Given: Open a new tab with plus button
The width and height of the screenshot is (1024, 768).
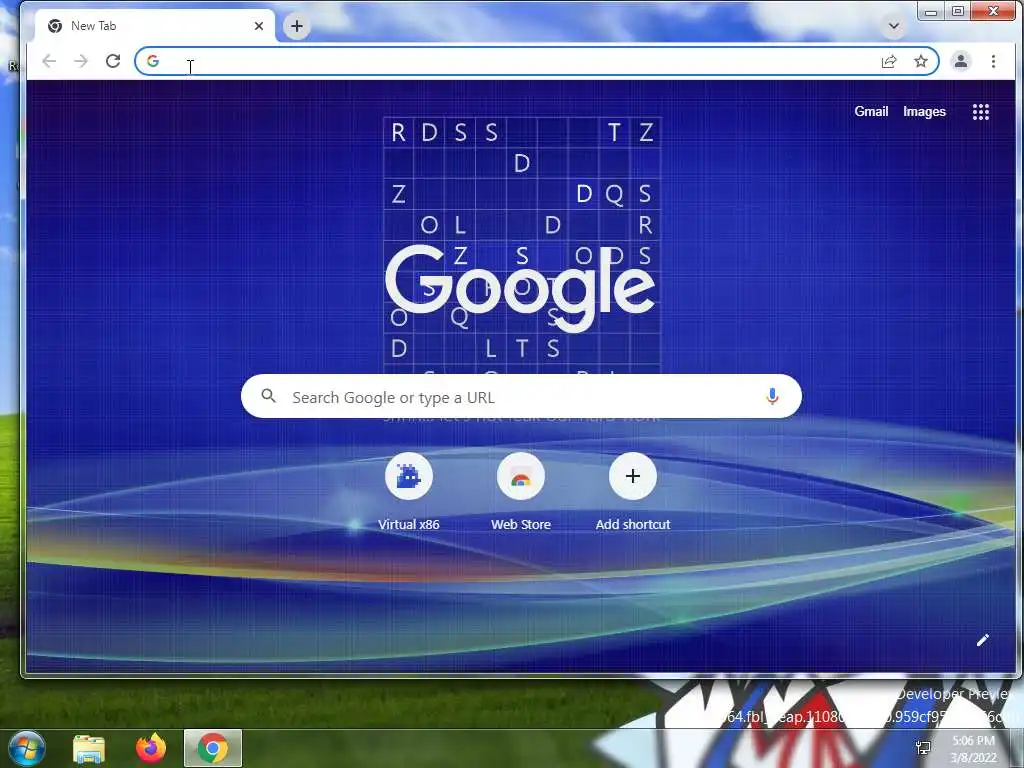Looking at the screenshot, I should [296, 26].
